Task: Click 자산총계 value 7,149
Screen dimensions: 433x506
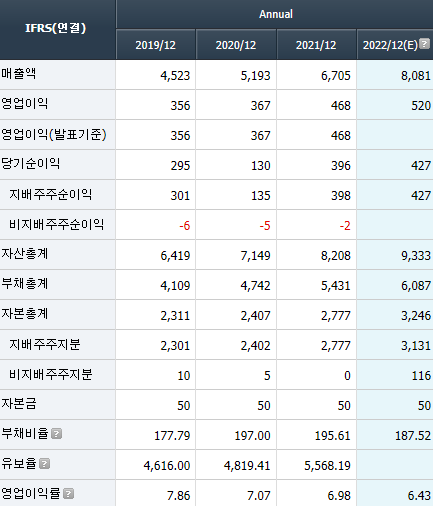Action: [x=256, y=256]
